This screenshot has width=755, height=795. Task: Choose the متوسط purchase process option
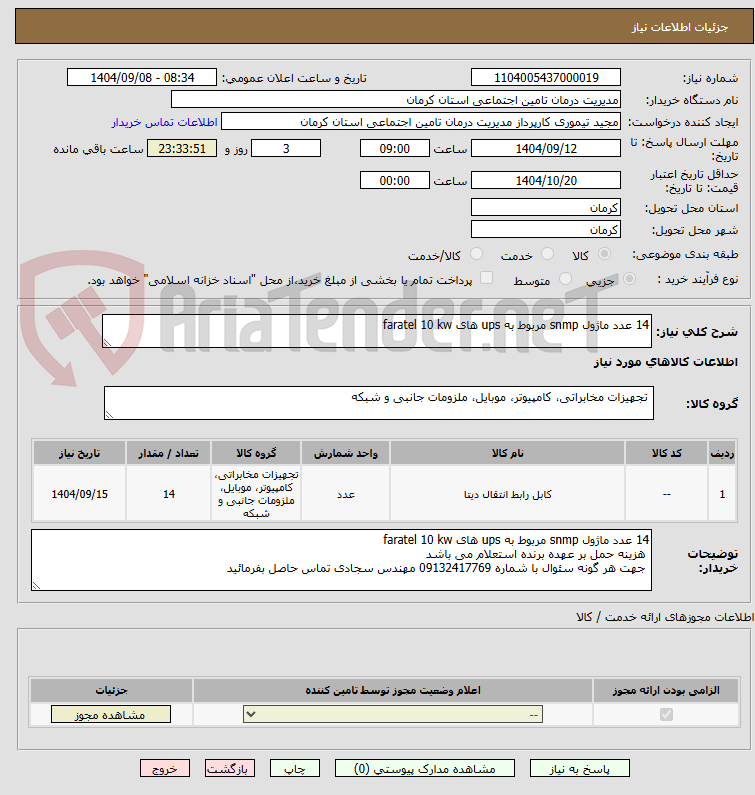click(x=565, y=279)
